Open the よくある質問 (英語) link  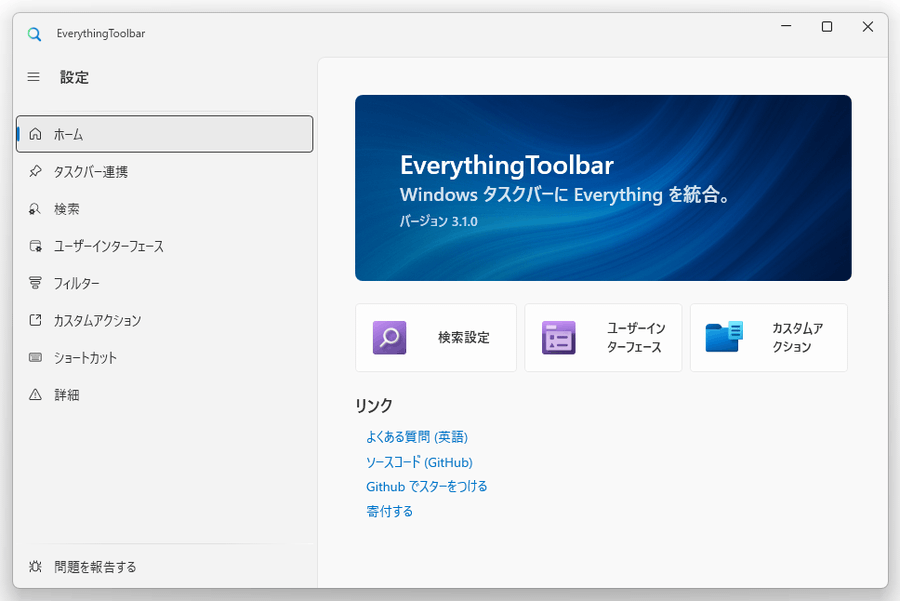click(417, 437)
